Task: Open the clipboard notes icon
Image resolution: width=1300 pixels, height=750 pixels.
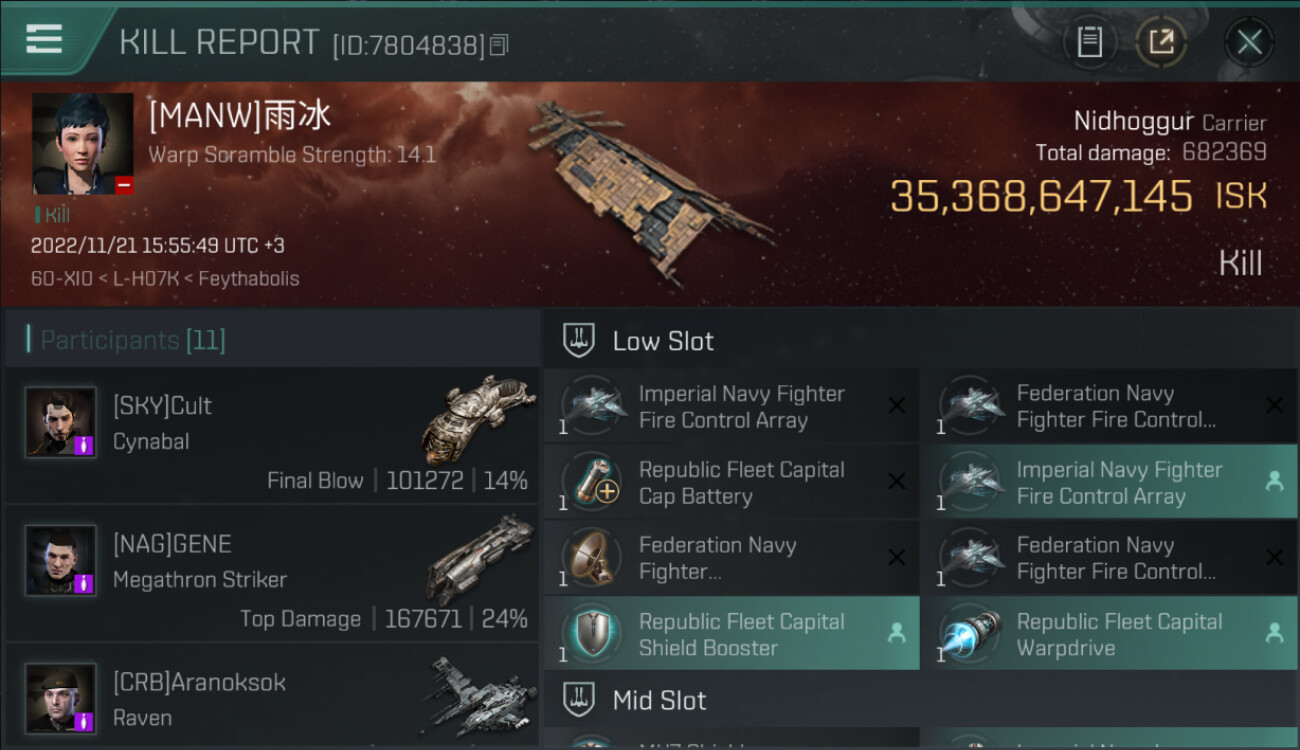Action: (x=1089, y=42)
